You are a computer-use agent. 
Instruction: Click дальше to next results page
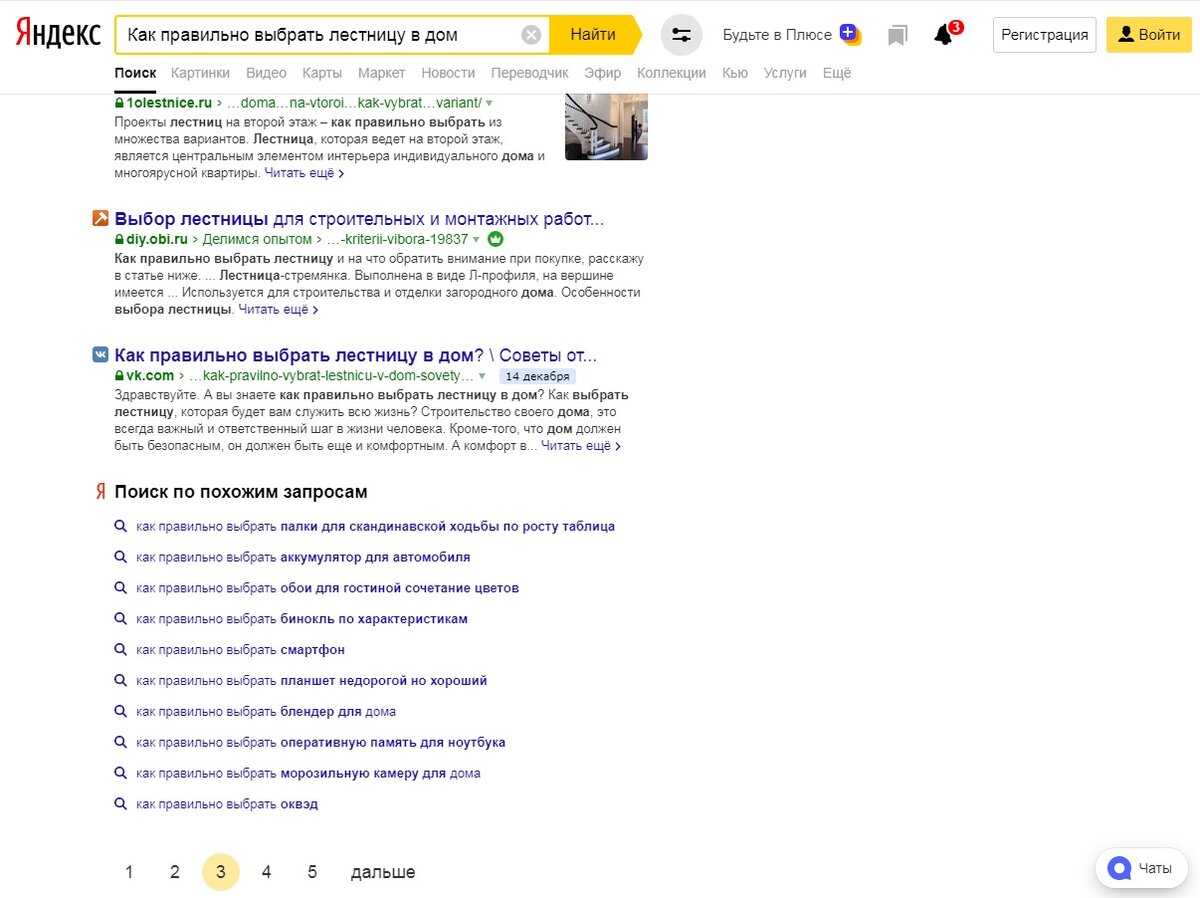point(383,872)
